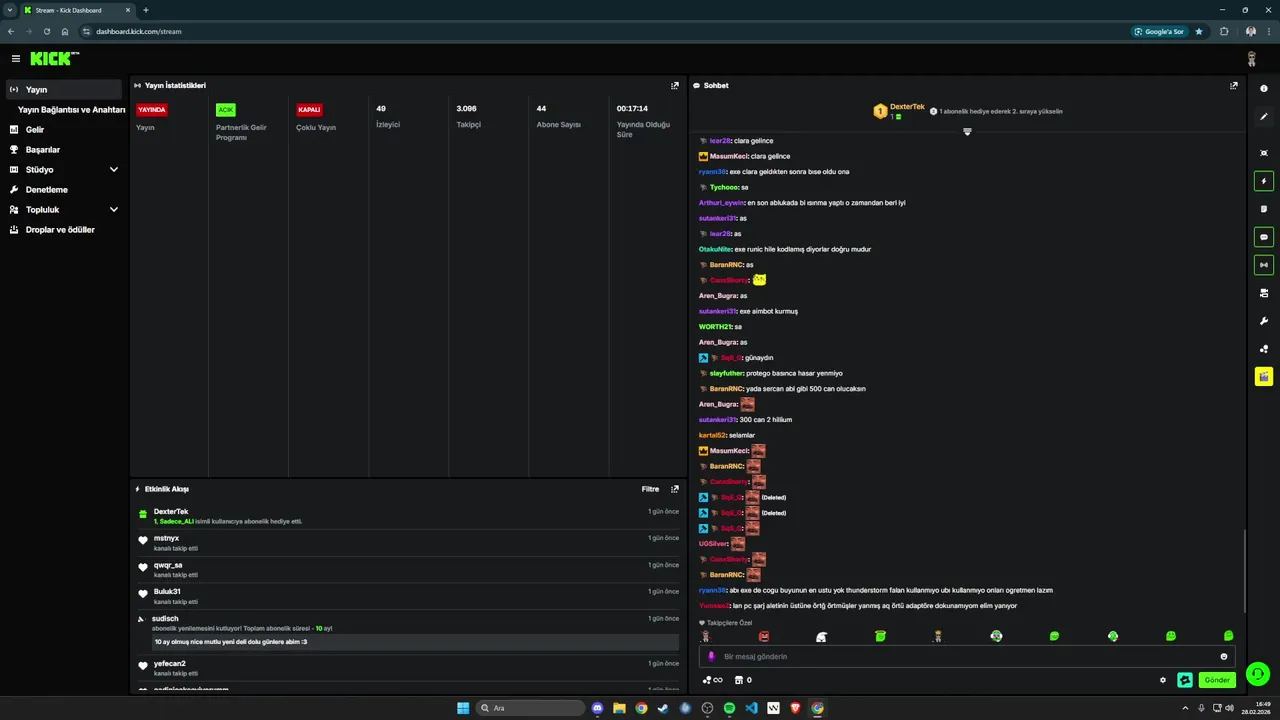Image resolution: width=1280 pixels, height=720 pixels.
Task: Click the AÇIK partner program badge
Action: 226,110
